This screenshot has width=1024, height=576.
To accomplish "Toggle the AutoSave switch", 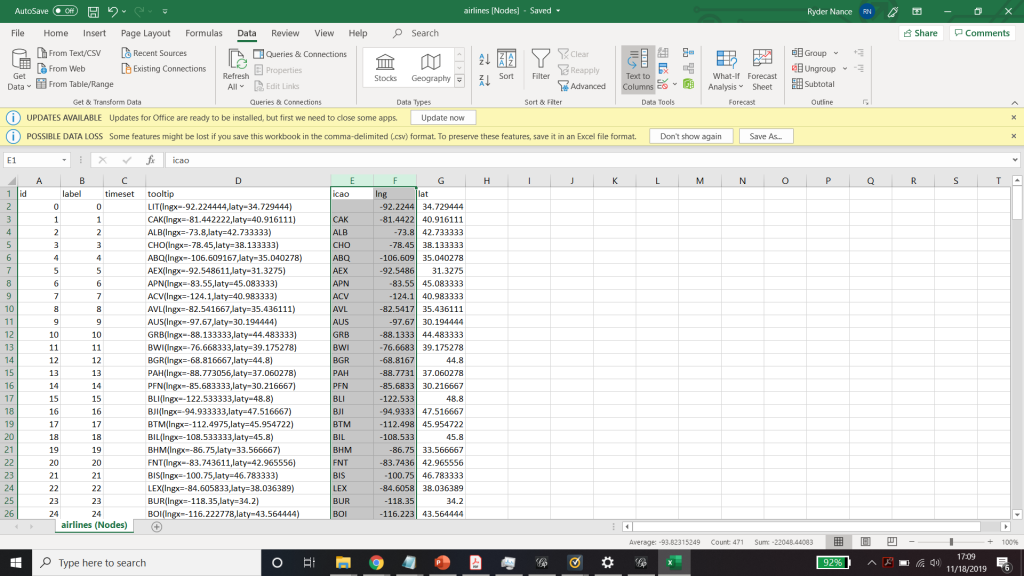I will (66, 11).
